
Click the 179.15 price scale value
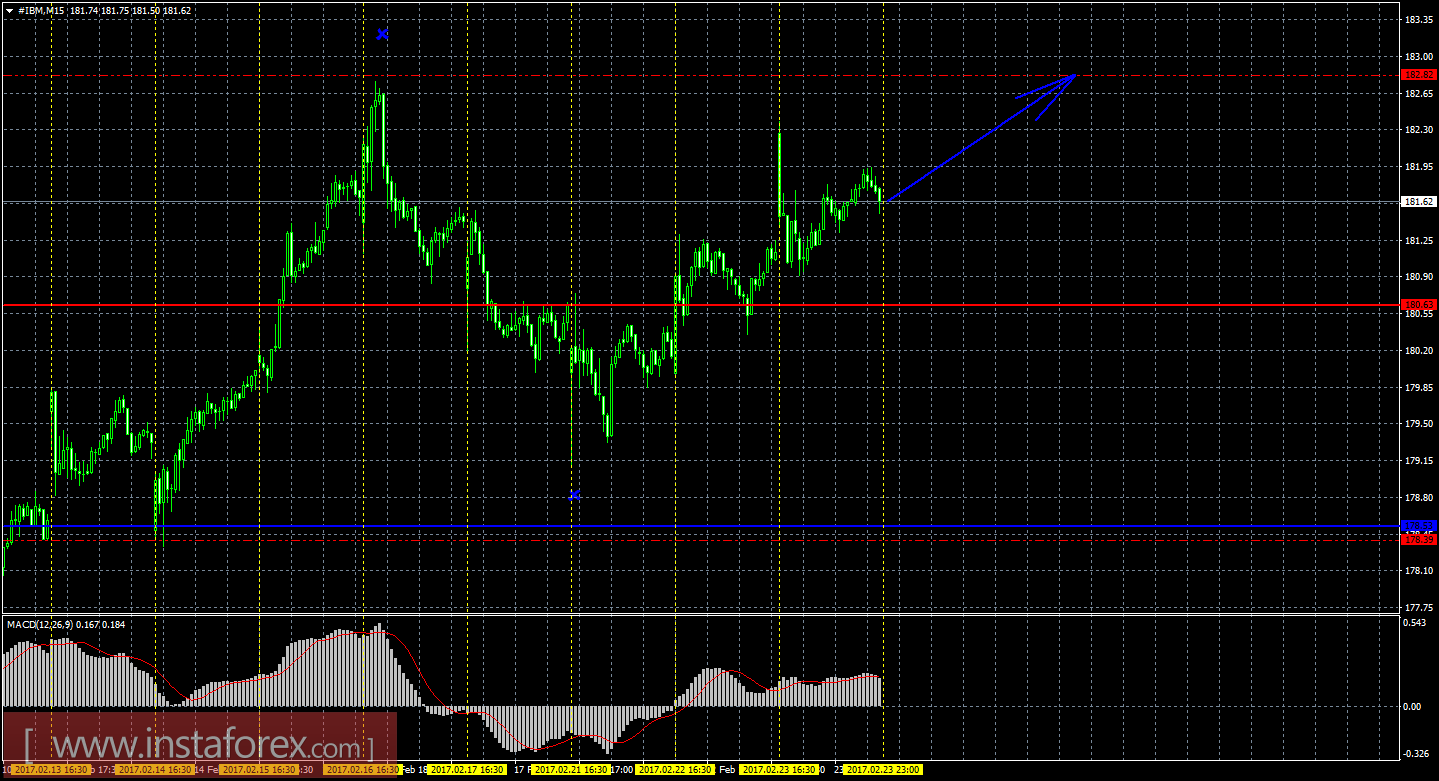click(x=1420, y=461)
